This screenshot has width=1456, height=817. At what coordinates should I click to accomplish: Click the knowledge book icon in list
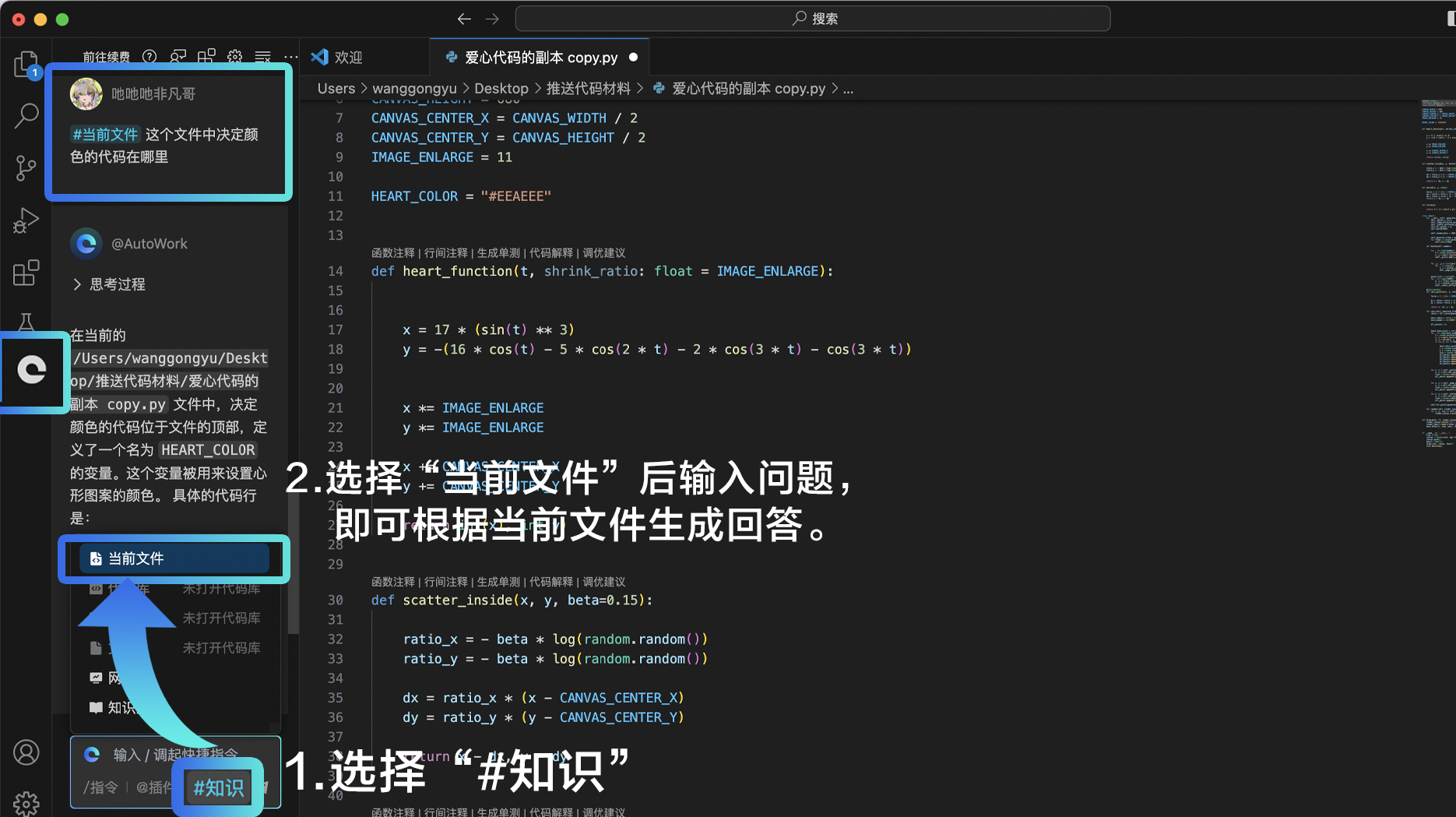(x=96, y=707)
